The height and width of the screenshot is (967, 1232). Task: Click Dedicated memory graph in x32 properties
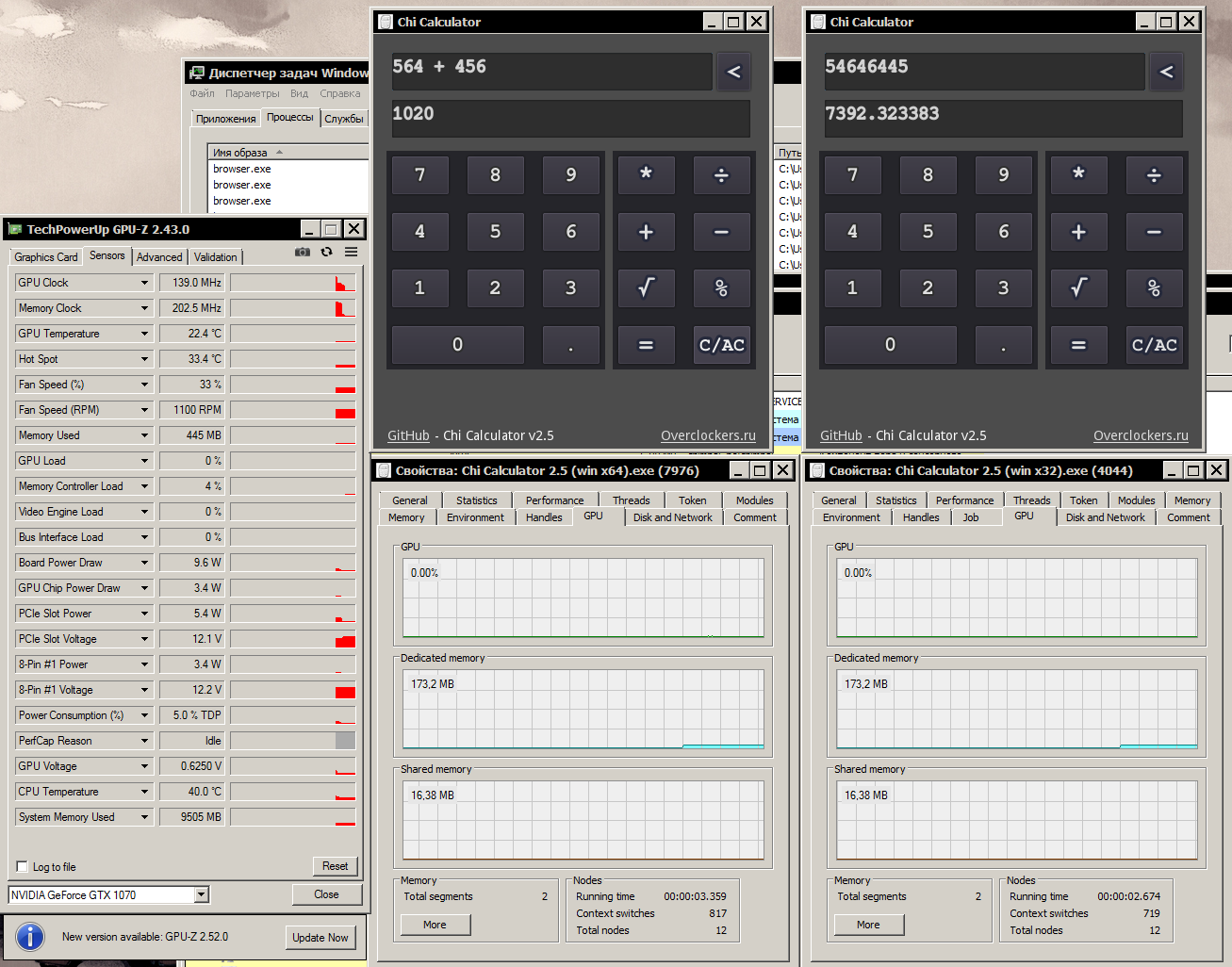pyautogui.click(x=1016, y=709)
